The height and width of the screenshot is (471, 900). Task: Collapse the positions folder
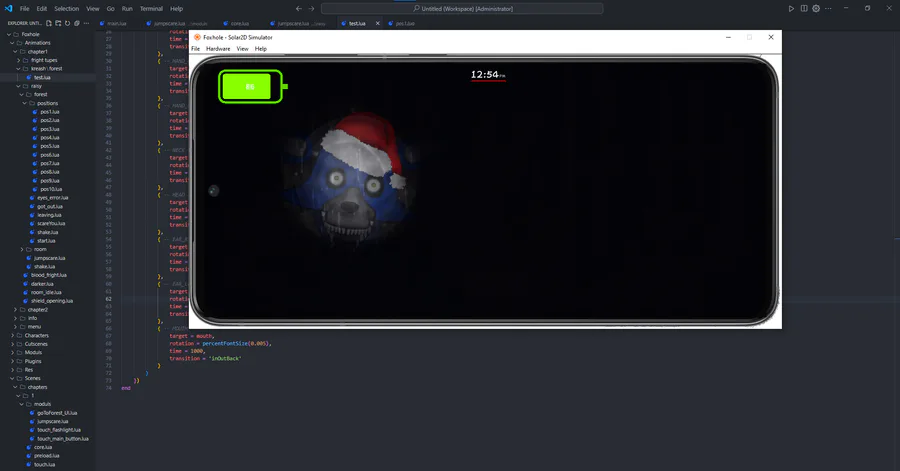pyautogui.click(x=25, y=103)
